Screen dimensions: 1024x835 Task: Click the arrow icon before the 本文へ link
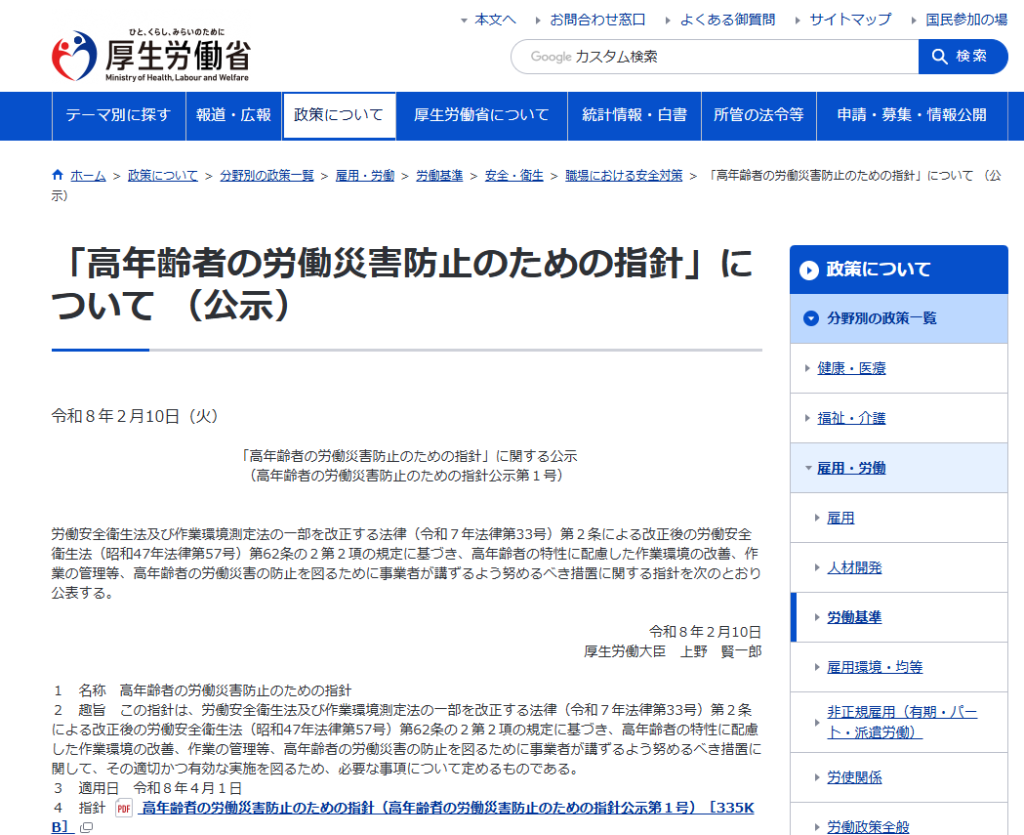[463, 18]
